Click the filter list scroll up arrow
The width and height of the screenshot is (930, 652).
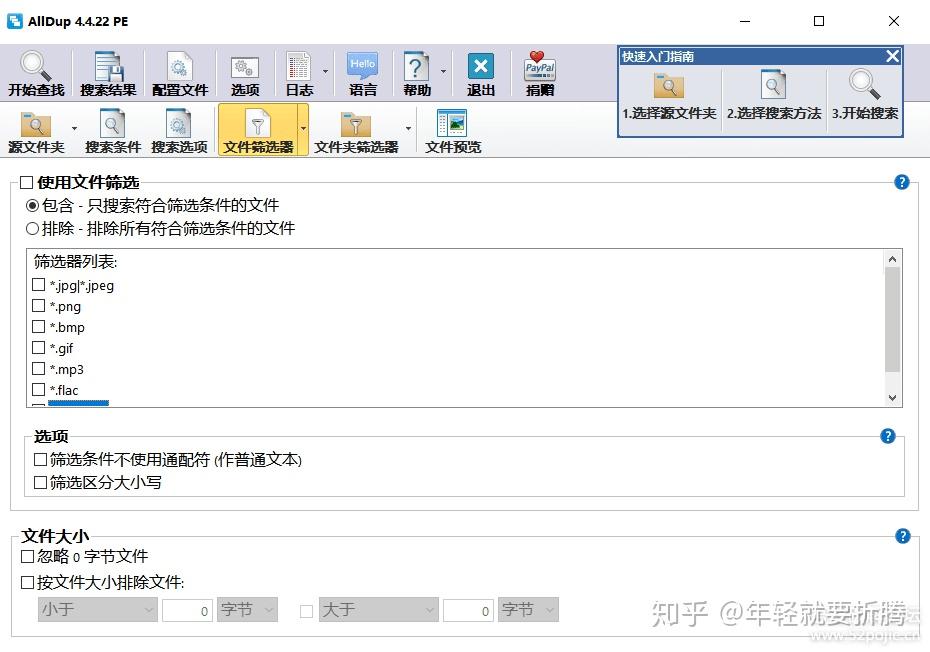tap(892, 259)
